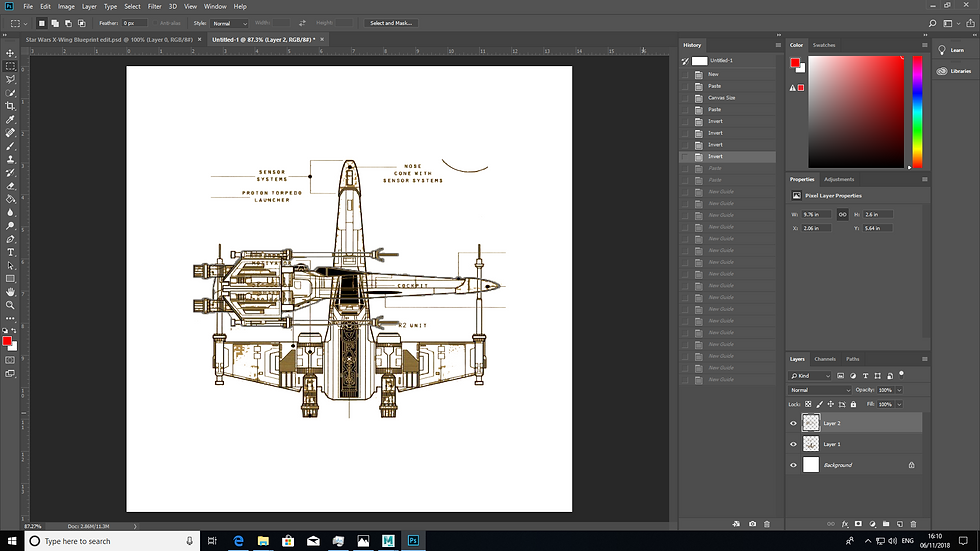Hide Layer 2 via its eye icon
Viewport: 980px width, 551px height.
[x=793, y=424]
